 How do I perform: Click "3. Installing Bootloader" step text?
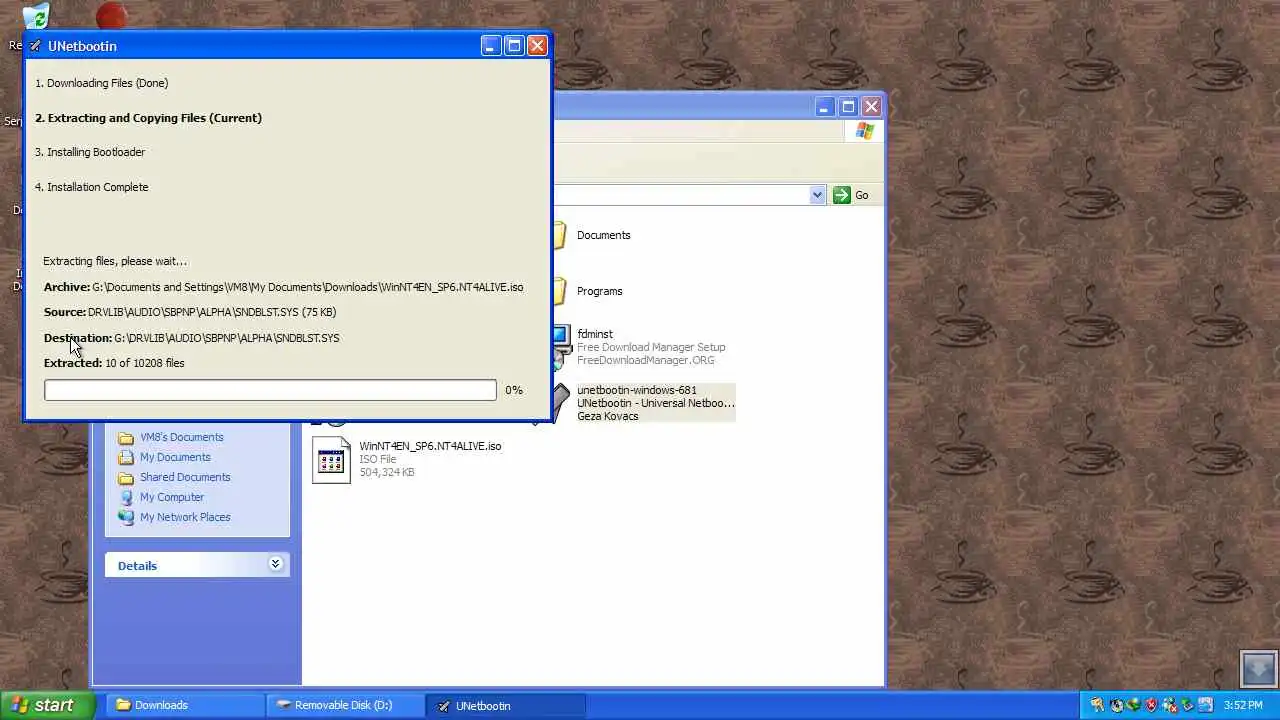pos(90,152)
